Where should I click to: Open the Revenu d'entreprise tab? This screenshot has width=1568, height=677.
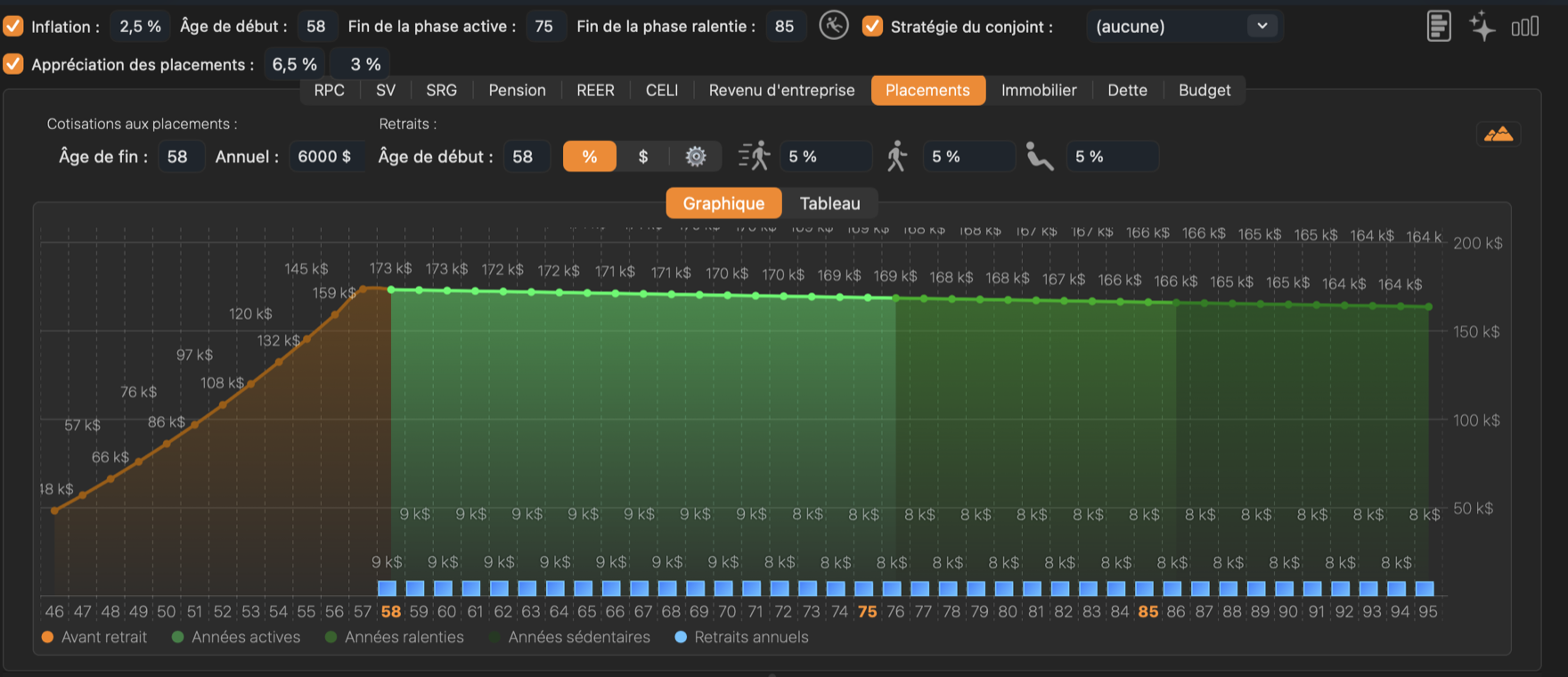tap(781, 90)
